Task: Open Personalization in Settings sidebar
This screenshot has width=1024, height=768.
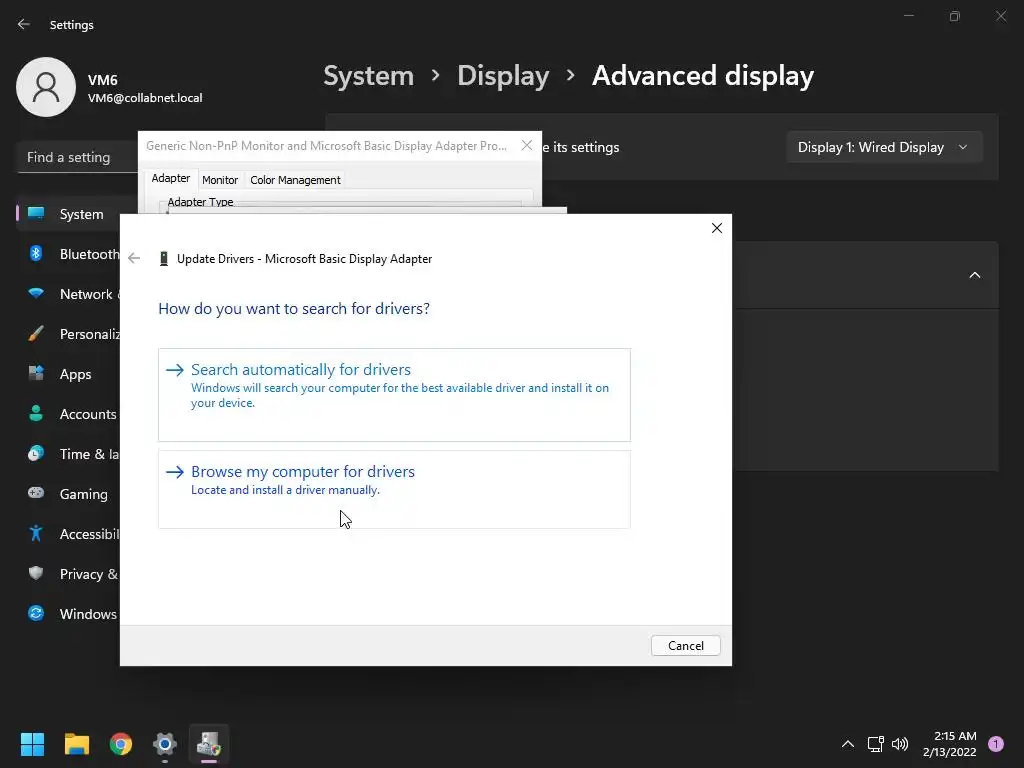Action: pyautogui.click(x=69, y=334)
